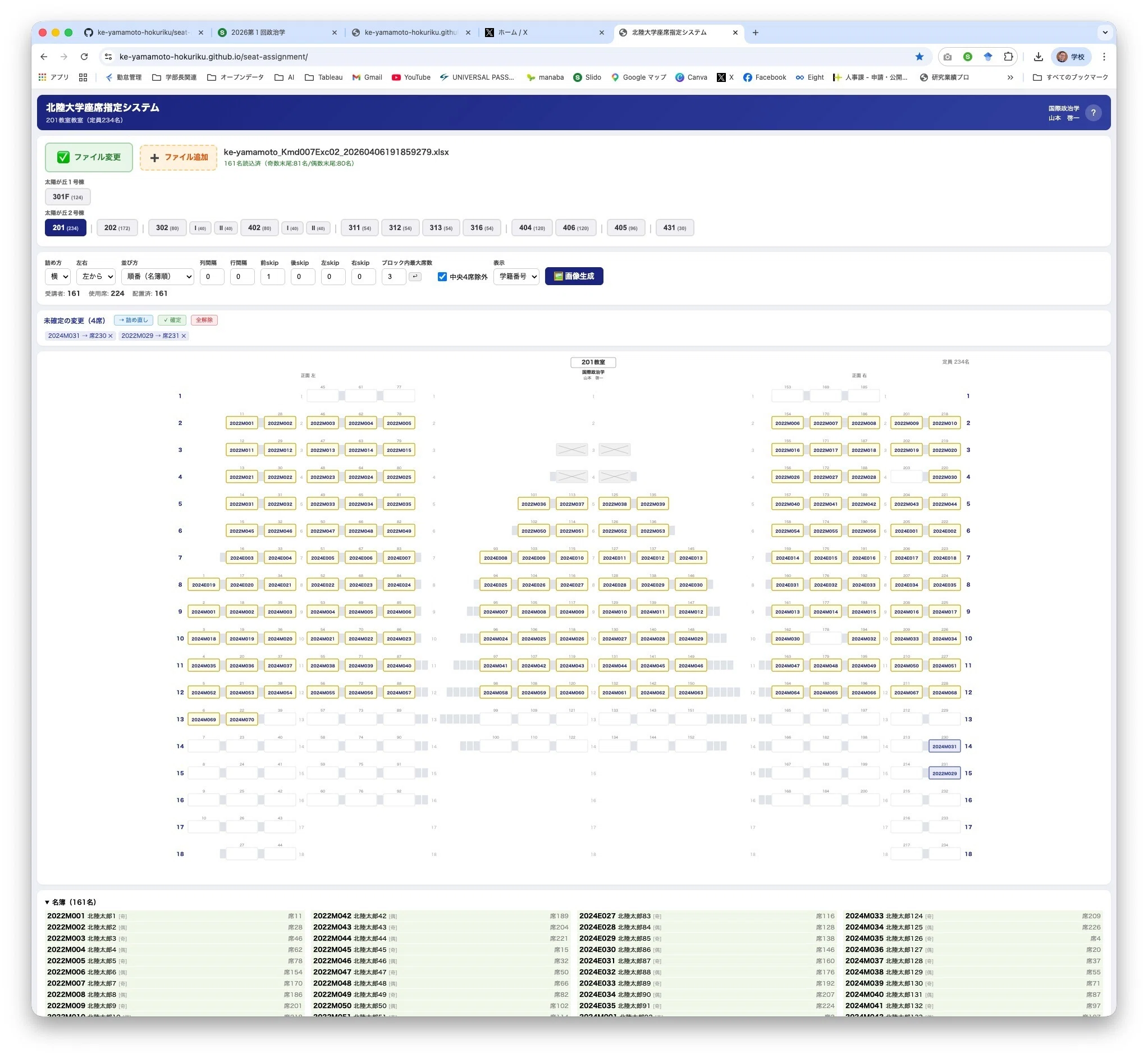1148x1058 pixels.
Task: Click the reset arrow beside ブロック内最大席数
Action: [415, 277]
